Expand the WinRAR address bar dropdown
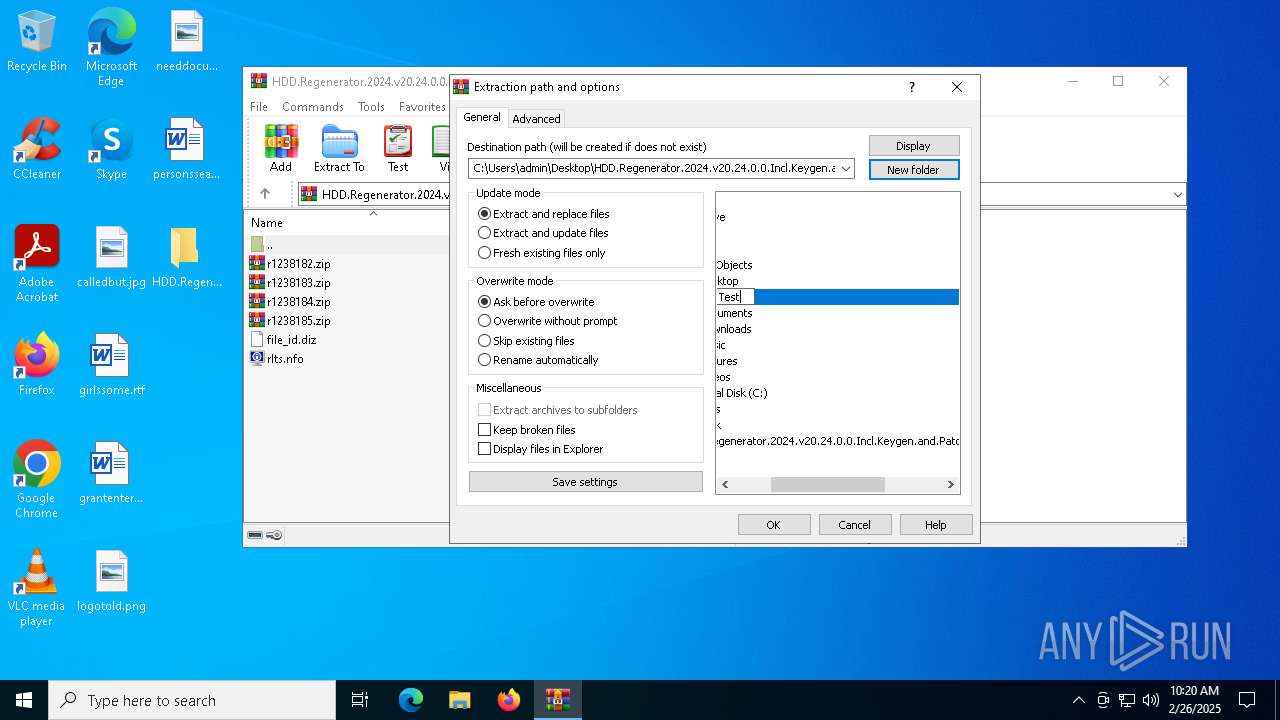Viewport: 1280px width, 720px height. [x=1177, y=195]
